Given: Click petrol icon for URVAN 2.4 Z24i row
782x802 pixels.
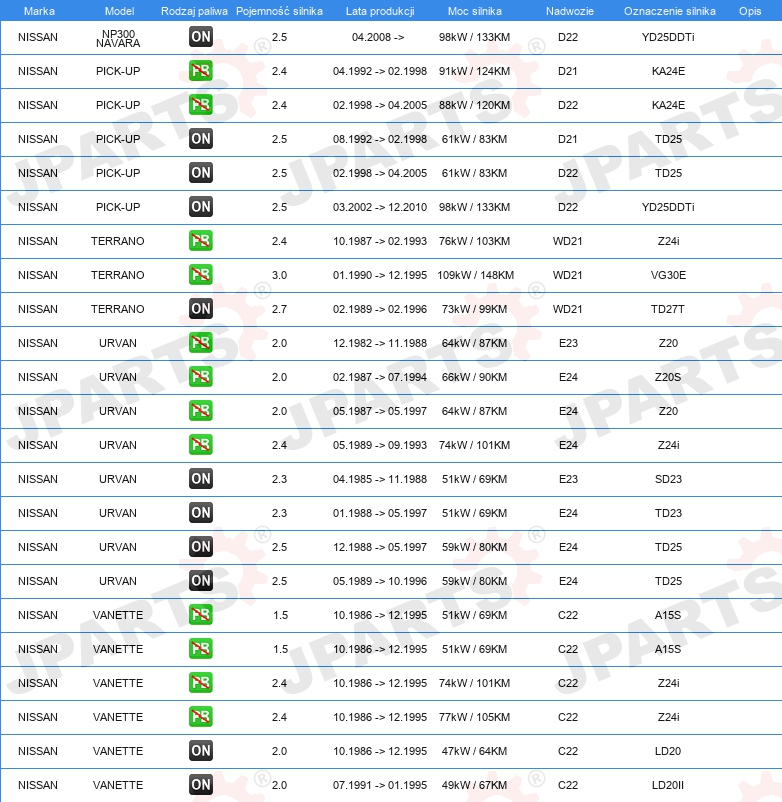Looking at the screenshot, I should (200, 445).
